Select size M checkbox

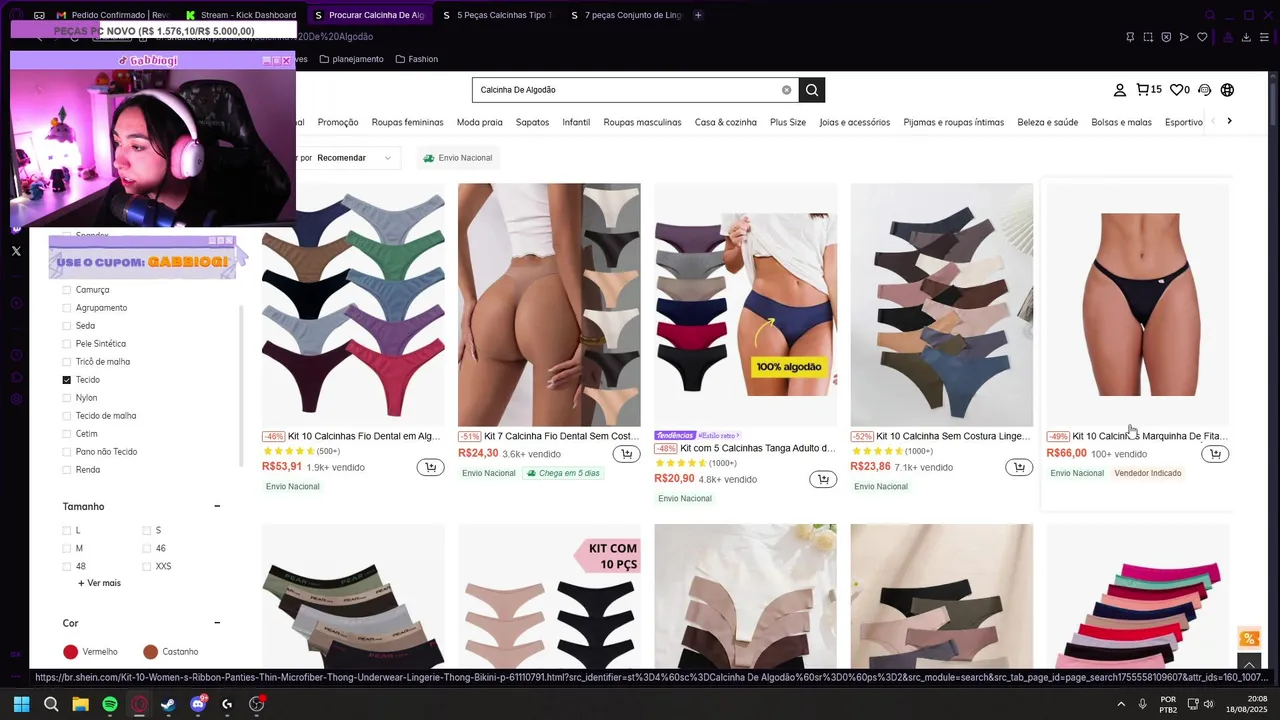pyautogui.click(x=67, y=548)
